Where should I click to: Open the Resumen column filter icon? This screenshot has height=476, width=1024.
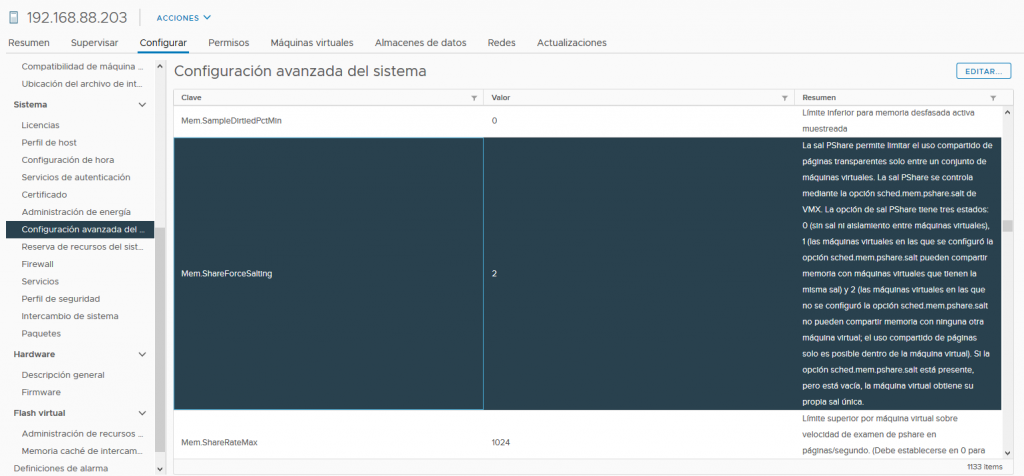(x=993, y=98)
